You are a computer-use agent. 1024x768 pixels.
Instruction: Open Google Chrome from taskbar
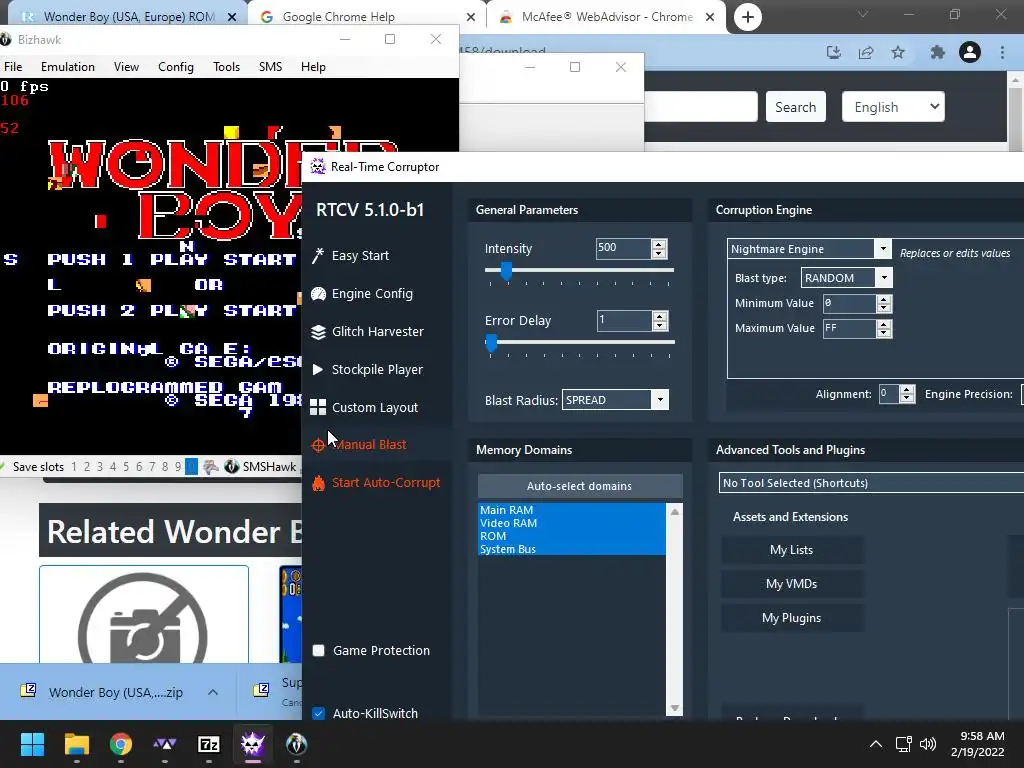click(x=121, y=744)
